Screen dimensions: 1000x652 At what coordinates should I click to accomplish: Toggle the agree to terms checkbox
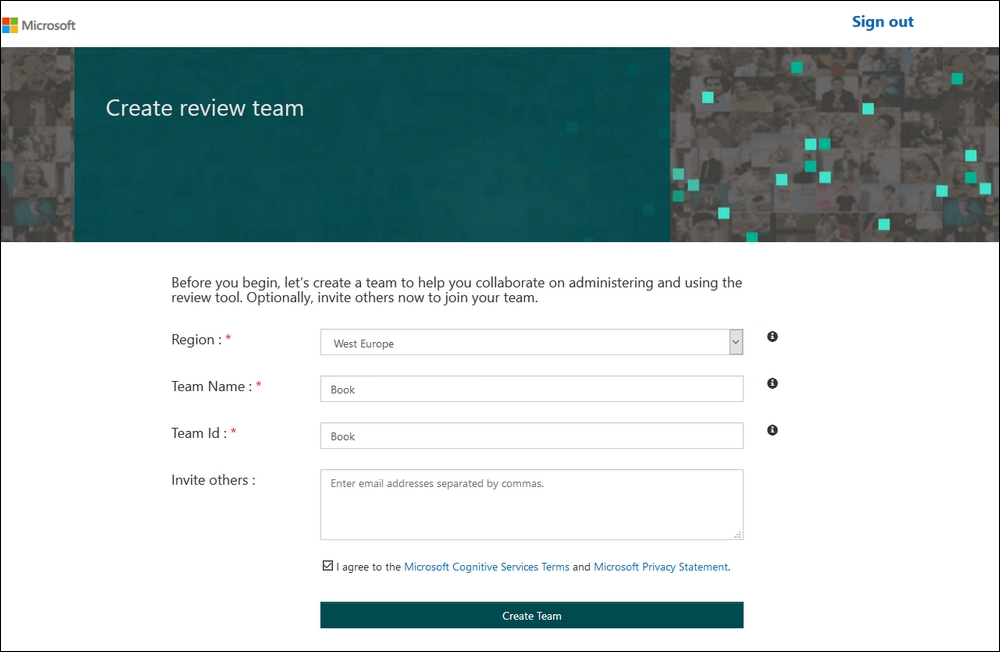[328, 566]
